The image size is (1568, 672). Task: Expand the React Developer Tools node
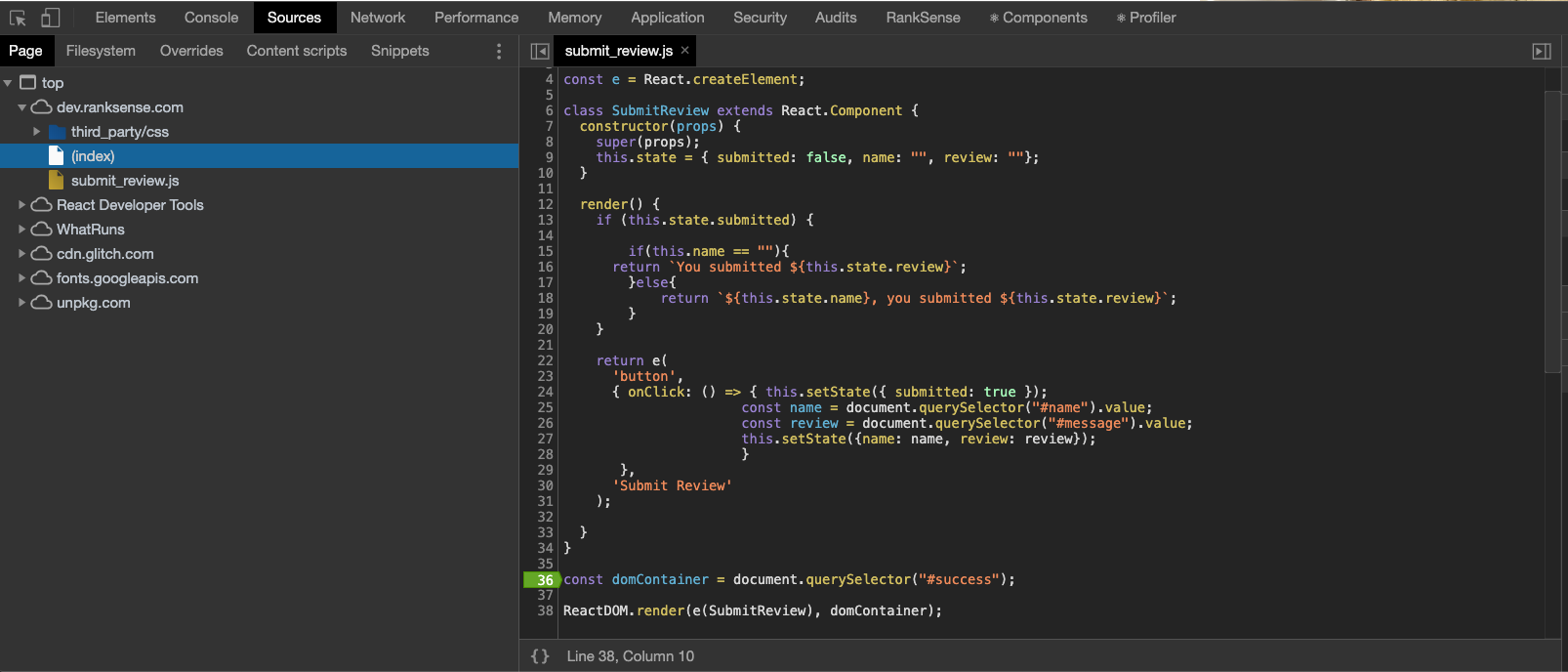point(22,205)
